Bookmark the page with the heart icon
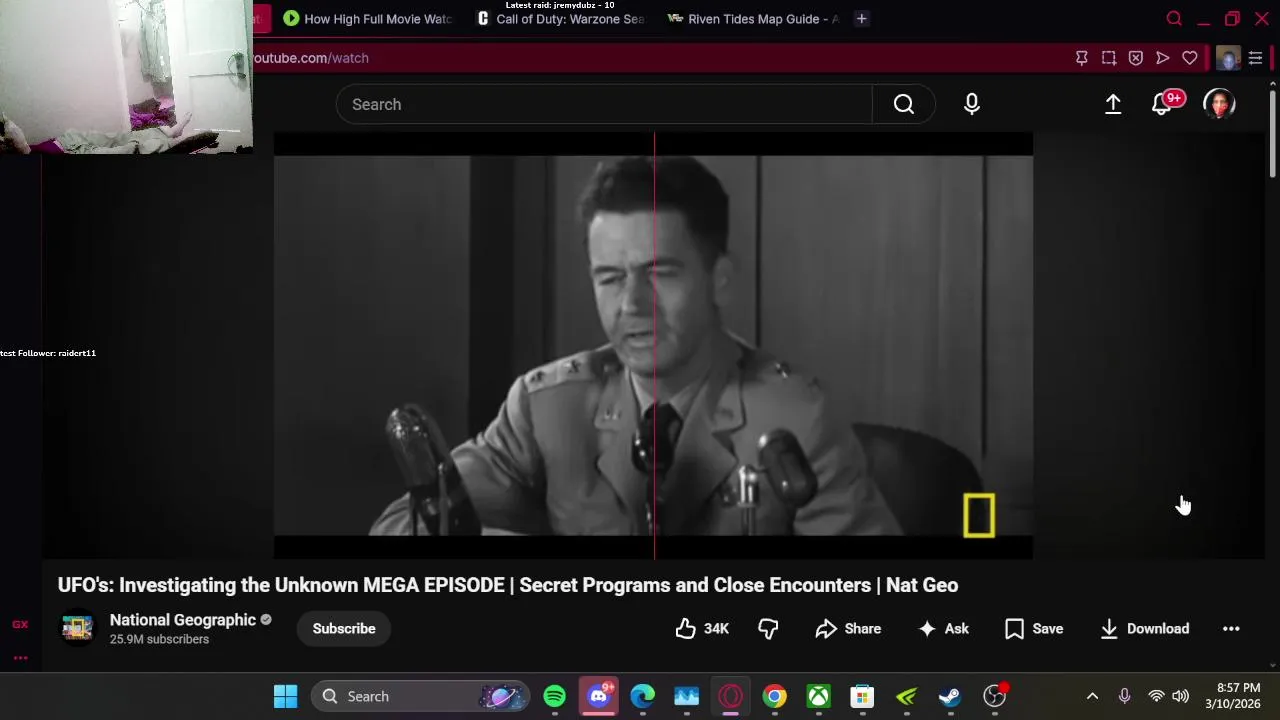This screenshot has width=1280, height=720. click(1190, 58)
